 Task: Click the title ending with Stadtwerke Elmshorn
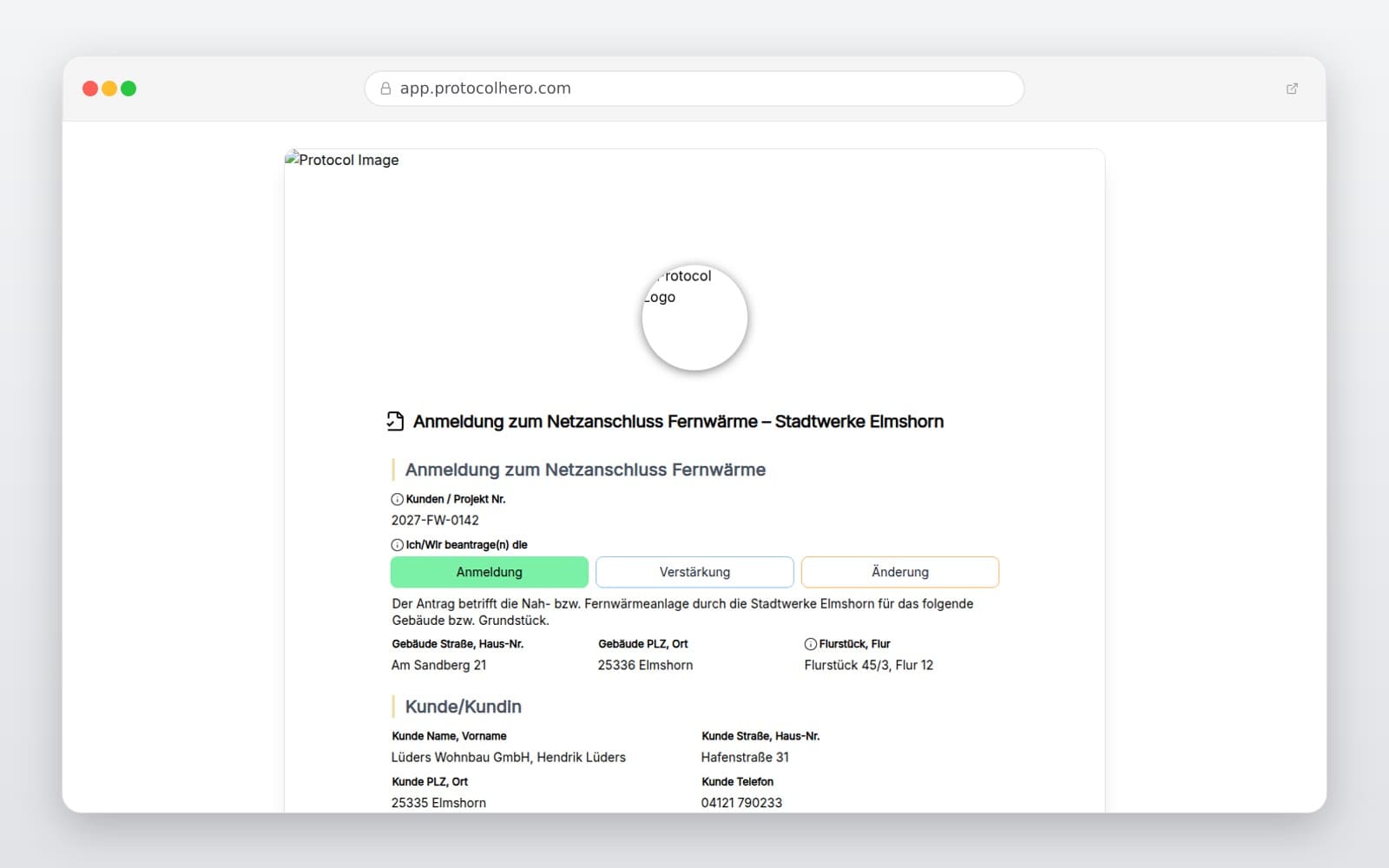[x=678, y=421]
